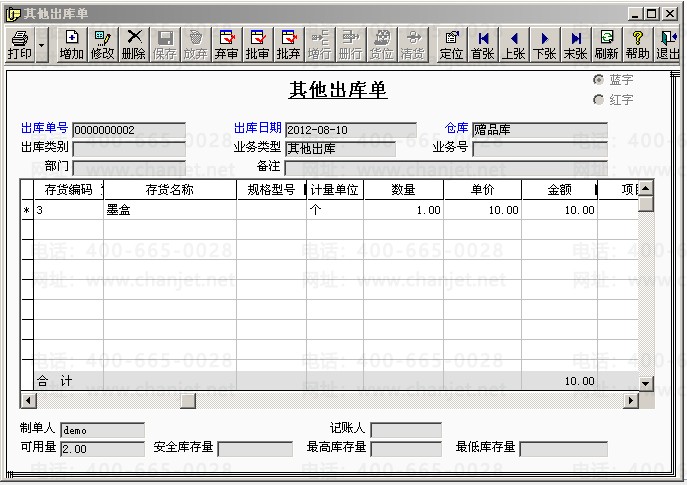Click the 单价 column header
This screenshot has height=485, width=687.
click(x=483, y=190)
